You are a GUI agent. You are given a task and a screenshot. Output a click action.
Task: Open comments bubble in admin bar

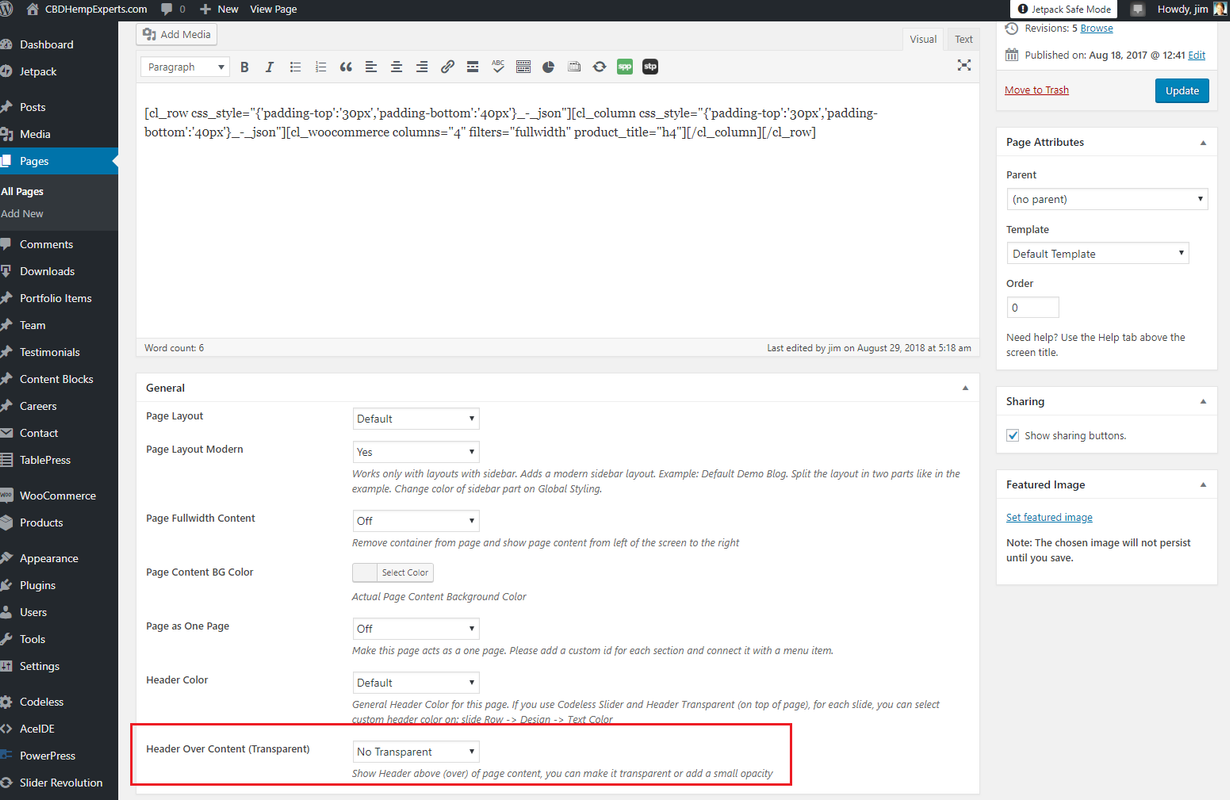coord(173,9)
